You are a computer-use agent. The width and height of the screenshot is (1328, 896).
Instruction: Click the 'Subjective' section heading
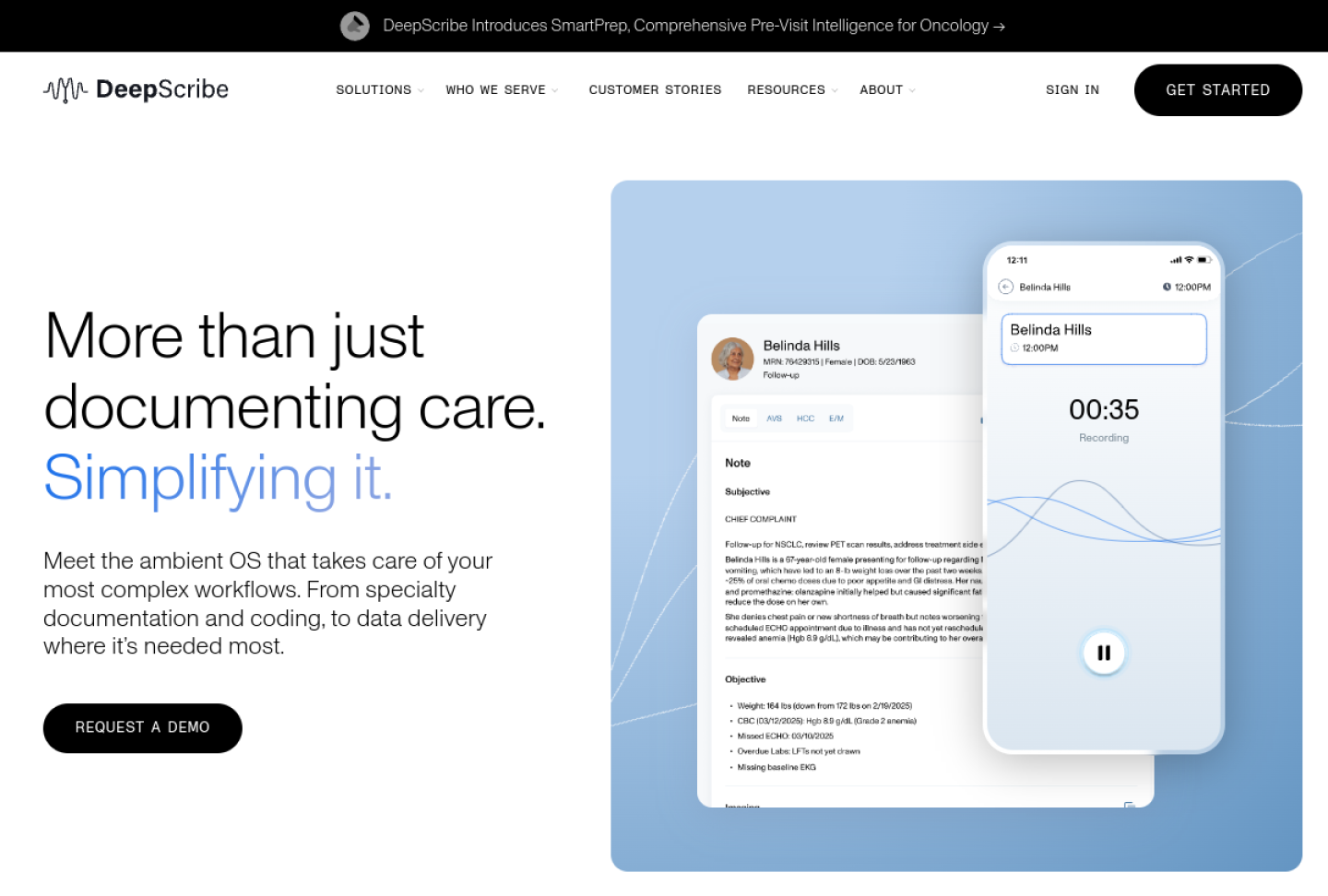[747, 492]
